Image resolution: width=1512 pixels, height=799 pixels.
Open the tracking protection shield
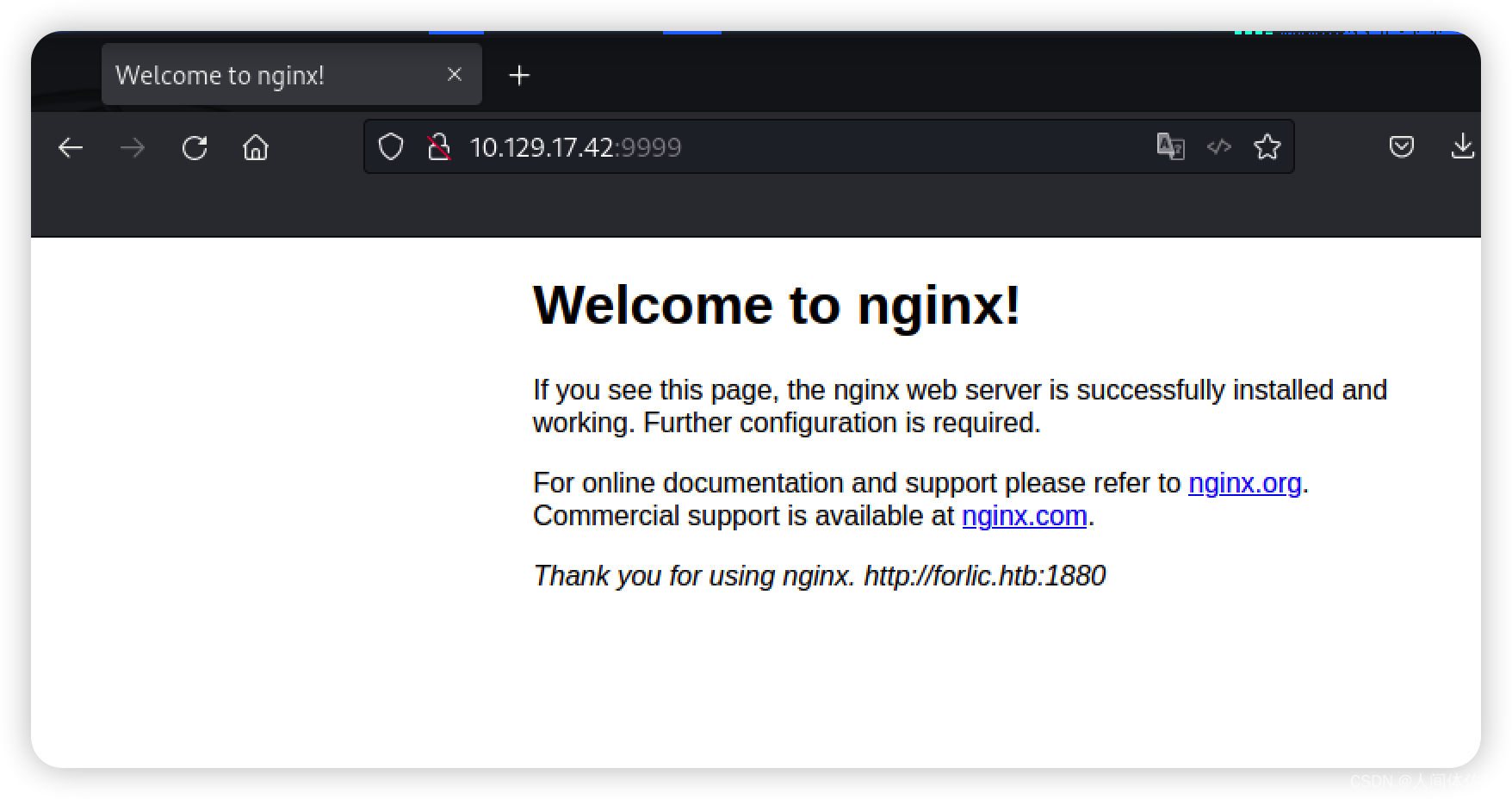click(x=391, y=147)
